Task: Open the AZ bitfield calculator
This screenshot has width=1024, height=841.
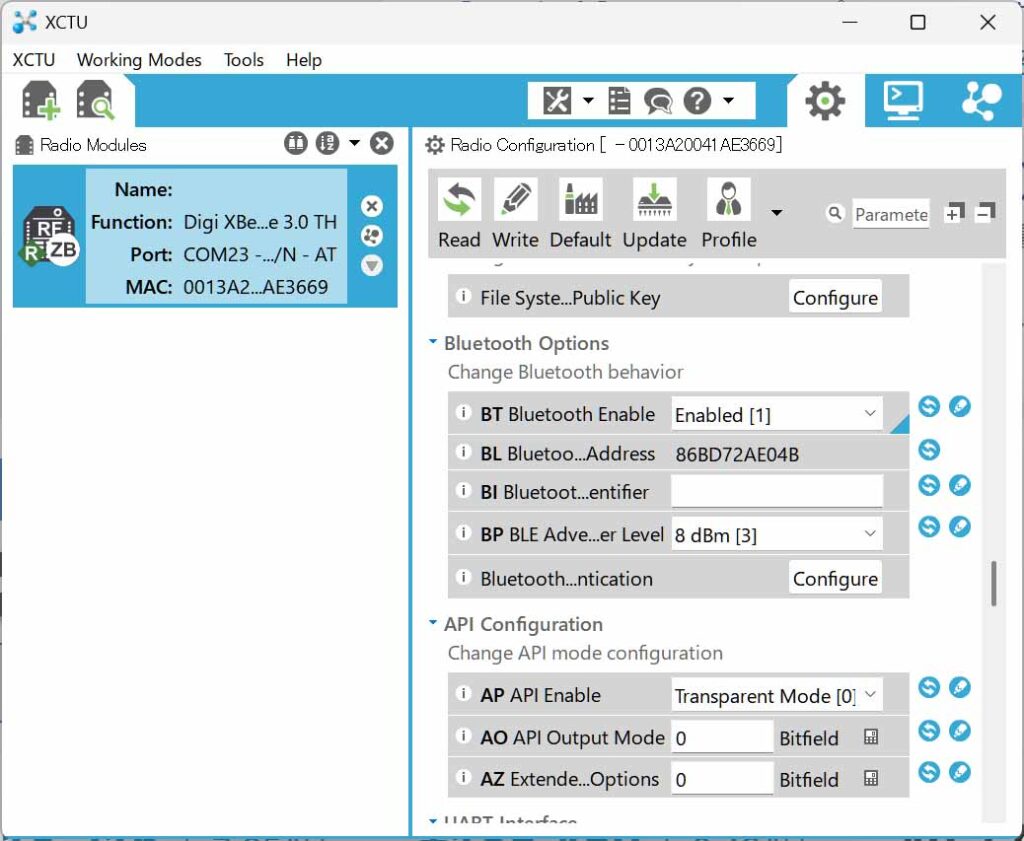Action: (x=871, y=778)
